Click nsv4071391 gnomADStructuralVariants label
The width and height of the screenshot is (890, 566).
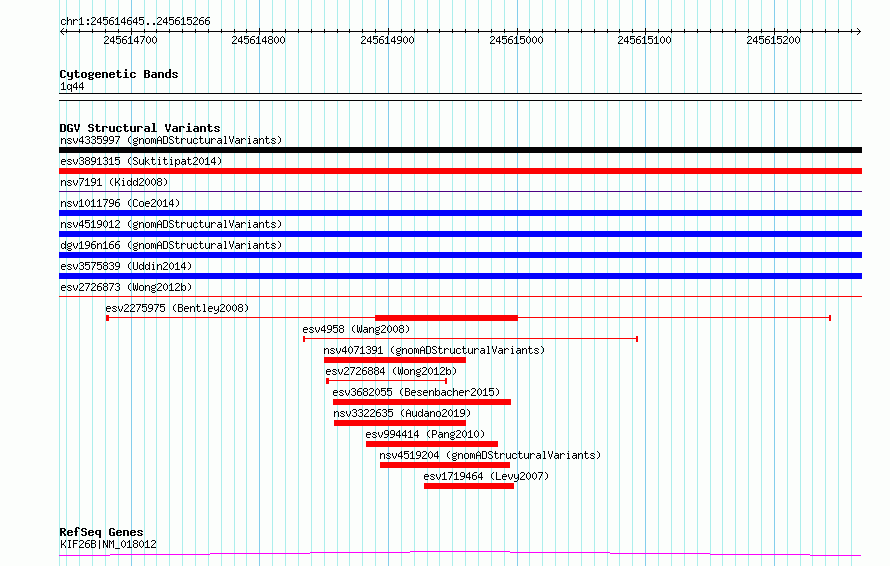(x=434, y=350)
